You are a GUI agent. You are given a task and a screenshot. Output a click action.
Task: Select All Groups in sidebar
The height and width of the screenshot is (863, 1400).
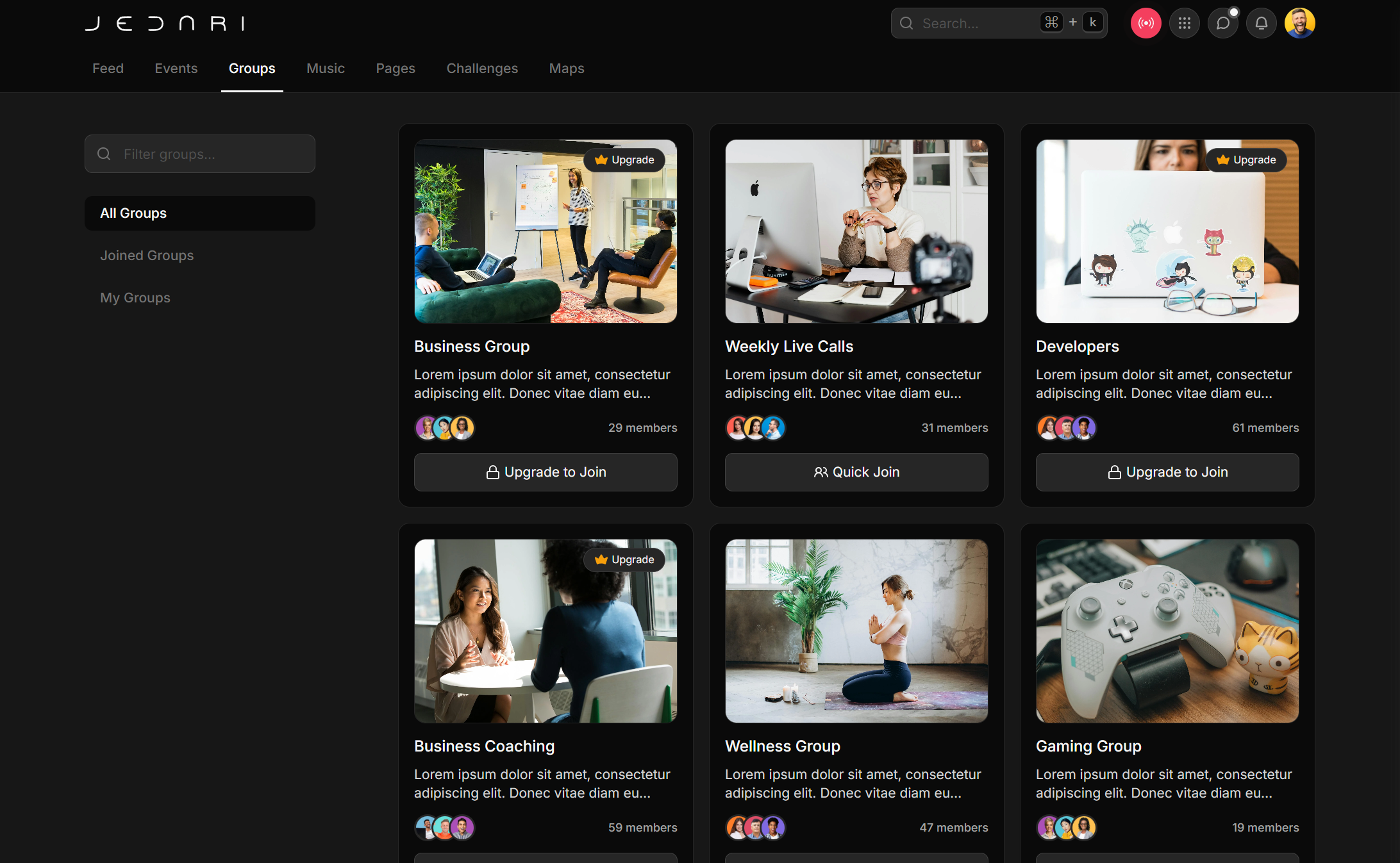[x=200, y=213]
